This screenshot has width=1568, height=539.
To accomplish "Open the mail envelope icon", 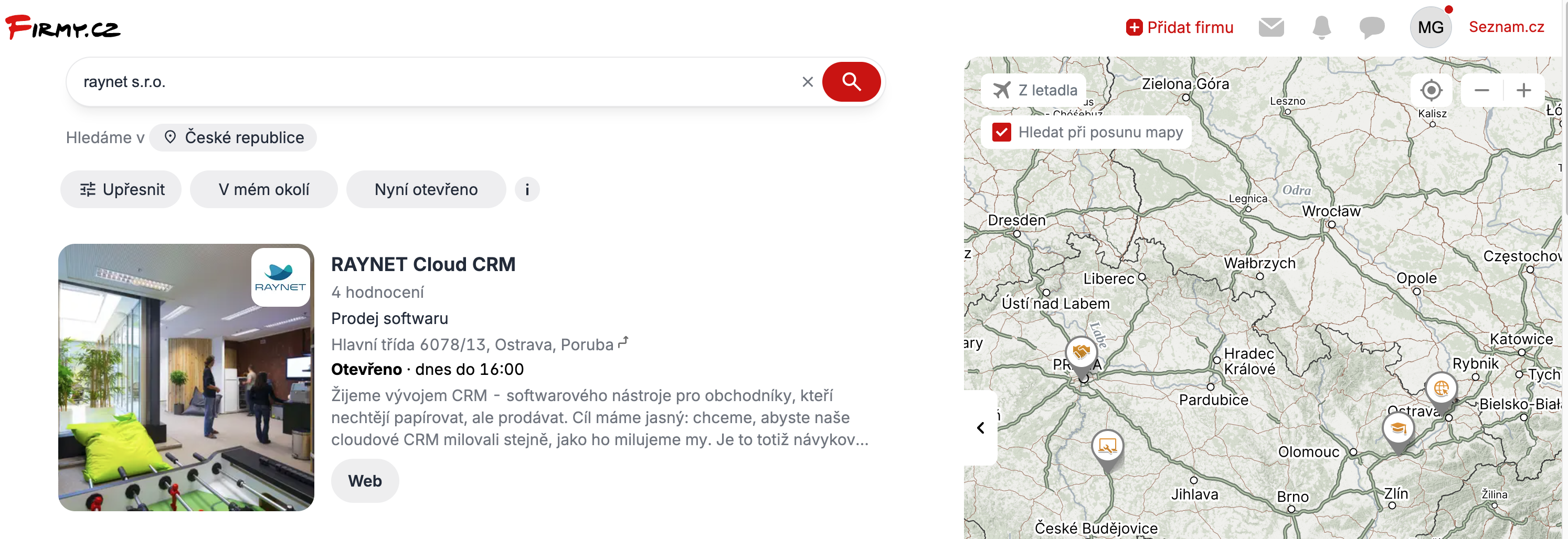I will [1271, 27].
